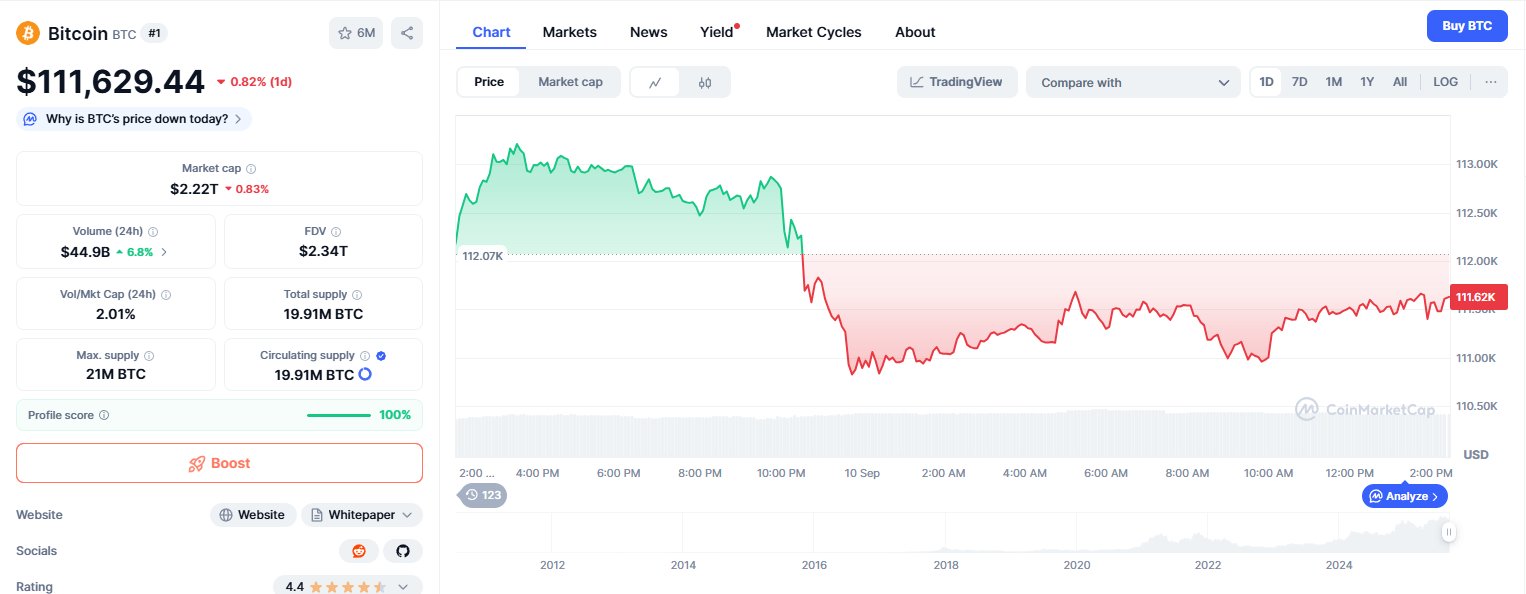The width and height of the screenshot is (1526, 594).
Task: Set chart range to 1M
Action: 1333,82
